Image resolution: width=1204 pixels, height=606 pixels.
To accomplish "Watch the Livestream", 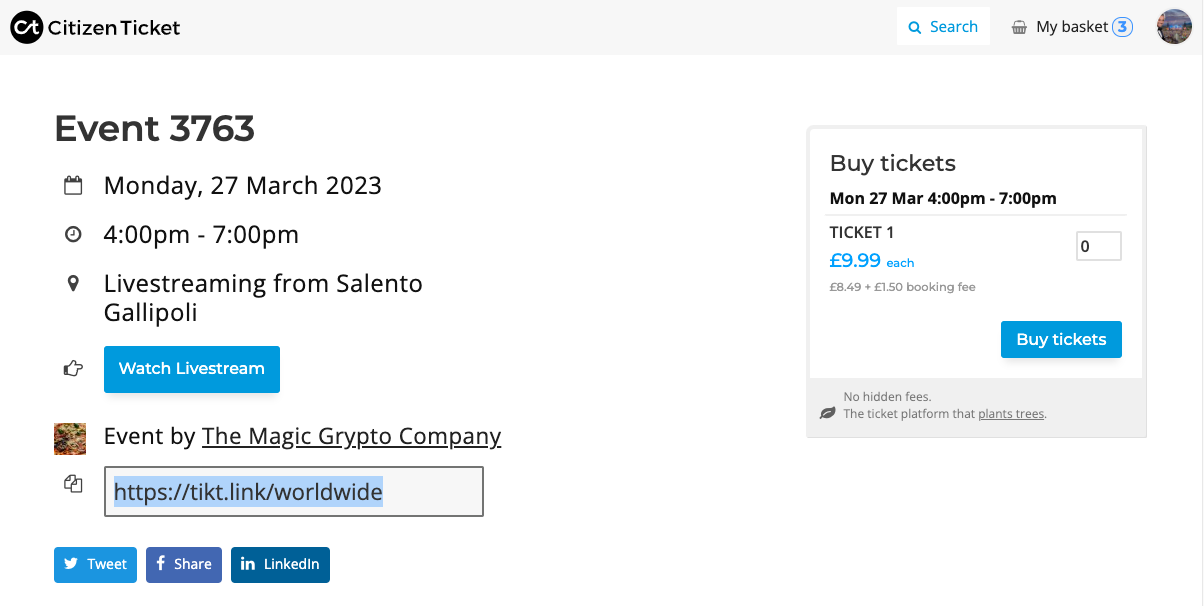I will [x=192, y=369].
